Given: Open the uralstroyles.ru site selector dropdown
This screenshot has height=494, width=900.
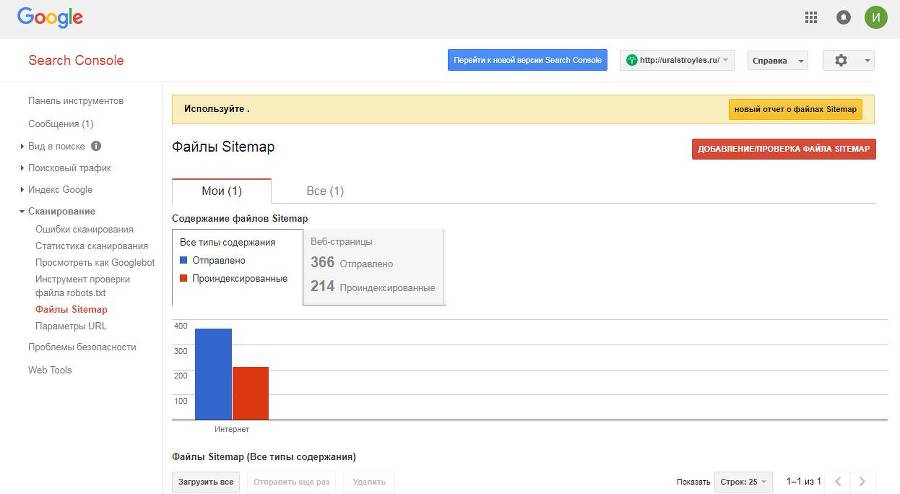Looking at the screenshot, I should pyautogui.click(x=677, y=60).
